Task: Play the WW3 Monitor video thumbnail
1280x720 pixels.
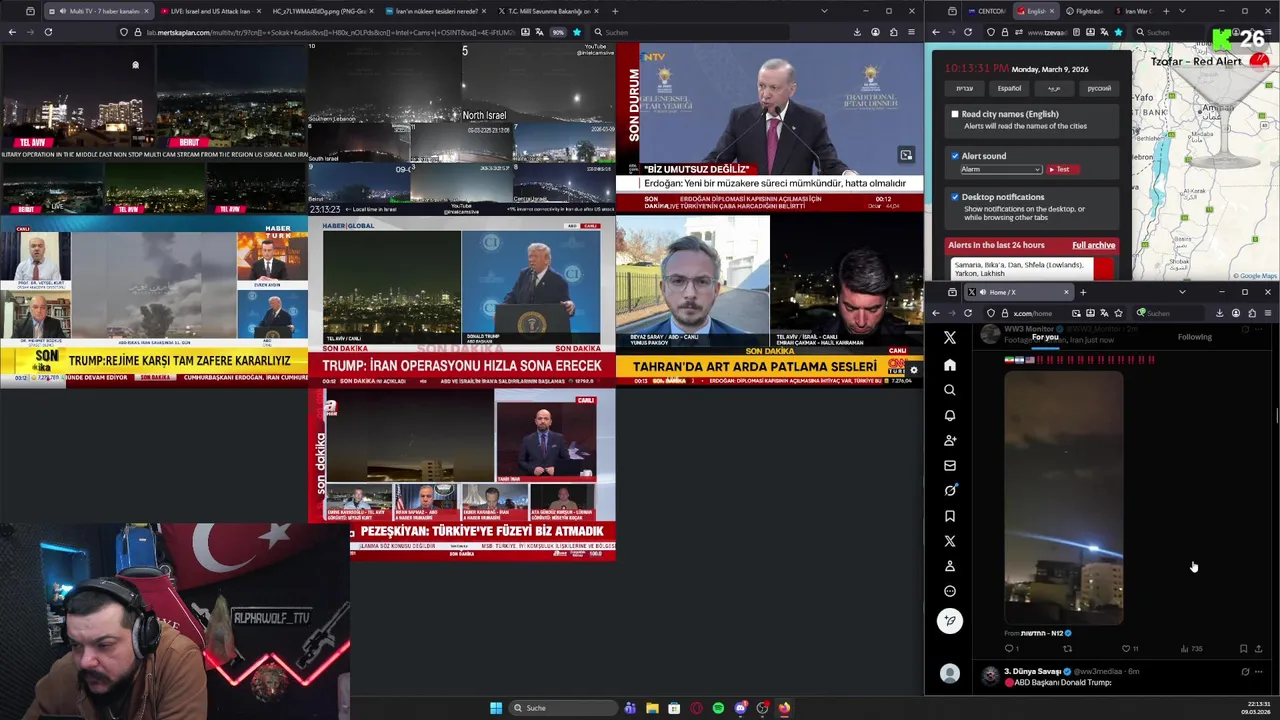Action: pyautogui.click(x=1063, y=497)
